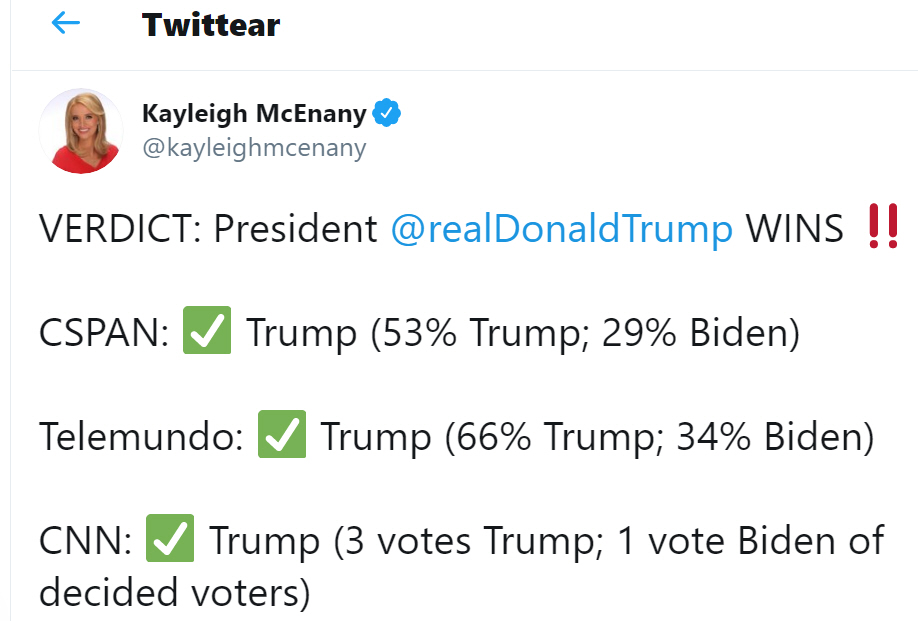Open the Kayleigh McEnany display name
918x621 pixels.
[x=254, y=113]
